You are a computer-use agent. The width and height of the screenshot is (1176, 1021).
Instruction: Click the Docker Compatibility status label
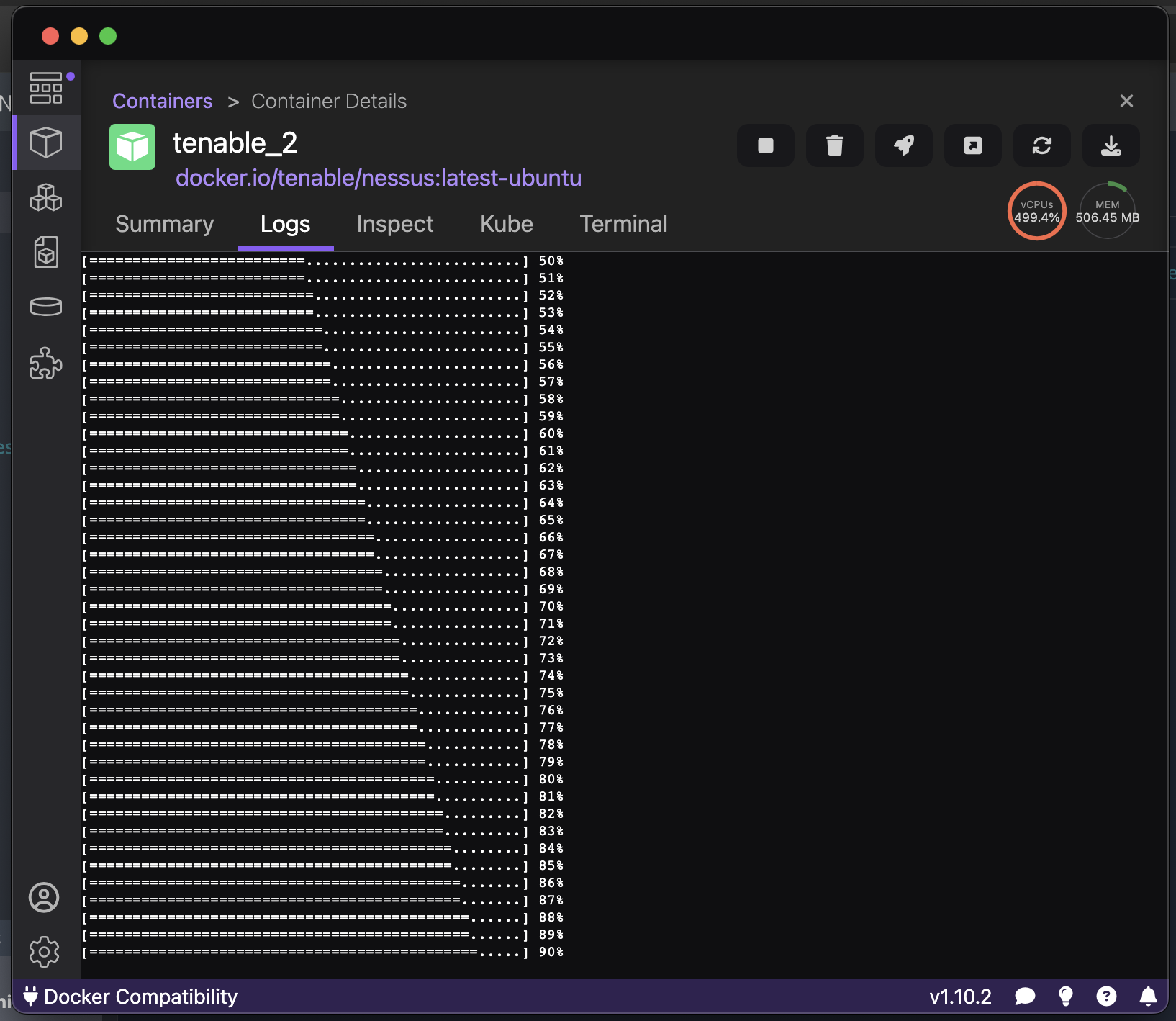tap(141, 997)
